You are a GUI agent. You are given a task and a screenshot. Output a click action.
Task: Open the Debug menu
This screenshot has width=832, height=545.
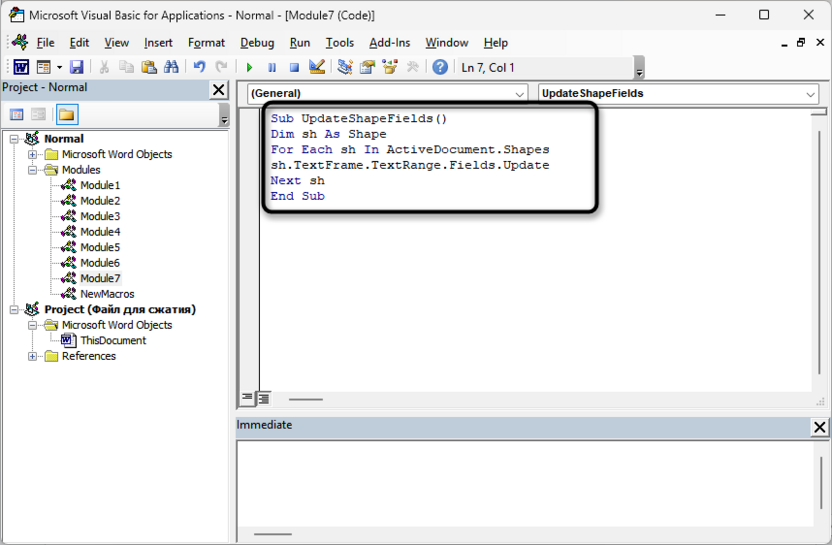(257, 43)
